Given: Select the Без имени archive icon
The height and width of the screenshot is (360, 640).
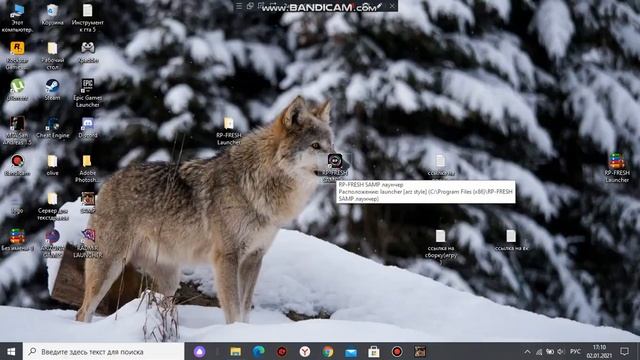Looking at the screenshot, I should (x=17, y=240).
